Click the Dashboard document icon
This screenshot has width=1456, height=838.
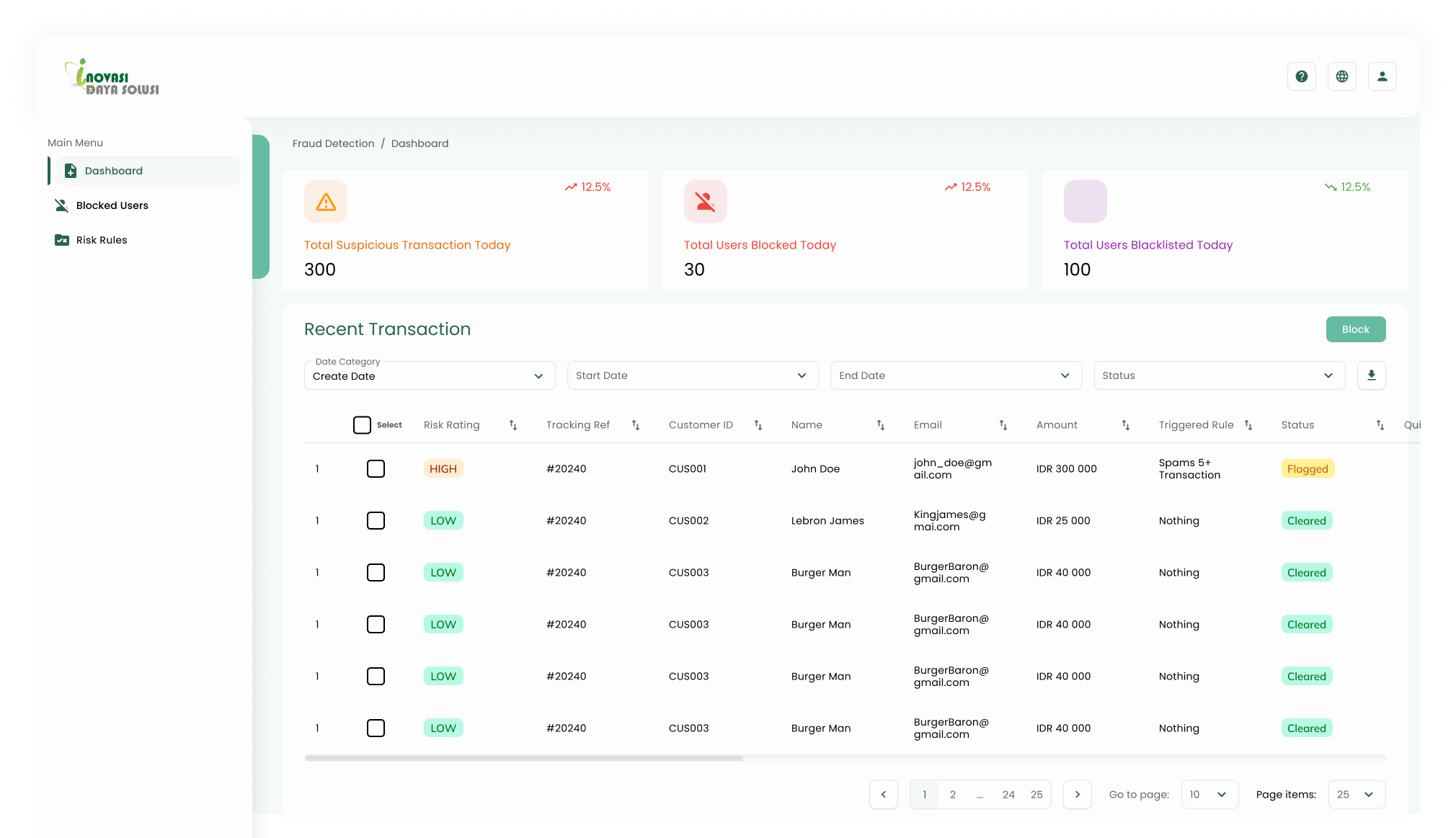[70, 170]
